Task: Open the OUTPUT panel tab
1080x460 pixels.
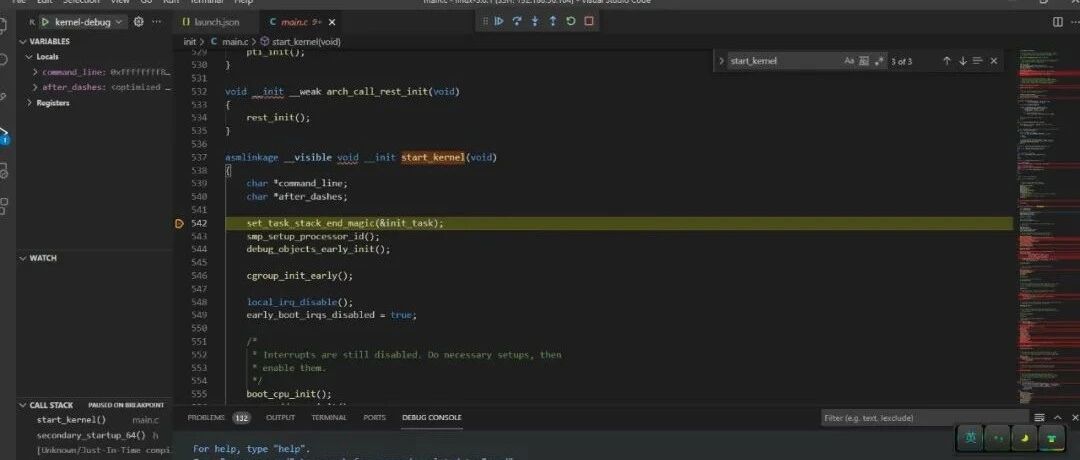Action: pyautogui.click(x=280, y=417)
